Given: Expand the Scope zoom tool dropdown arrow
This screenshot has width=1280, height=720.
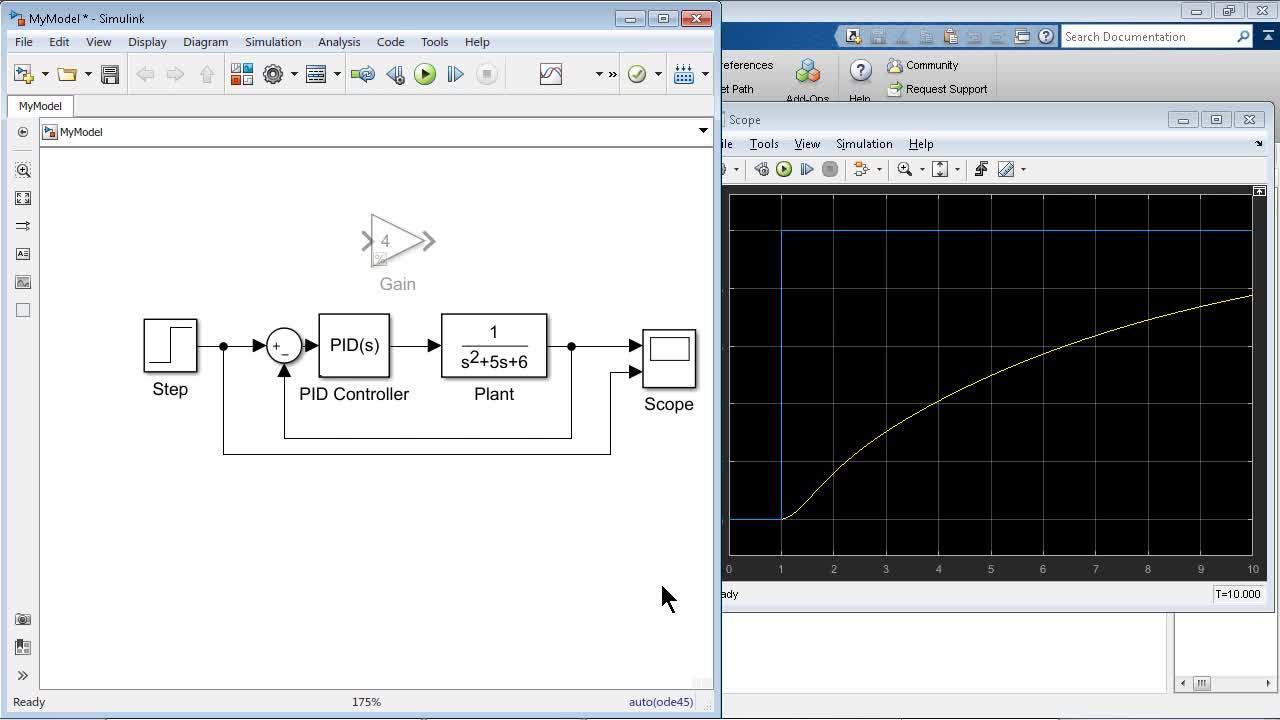Looking at the screenshot, I should tap(922, 170).
